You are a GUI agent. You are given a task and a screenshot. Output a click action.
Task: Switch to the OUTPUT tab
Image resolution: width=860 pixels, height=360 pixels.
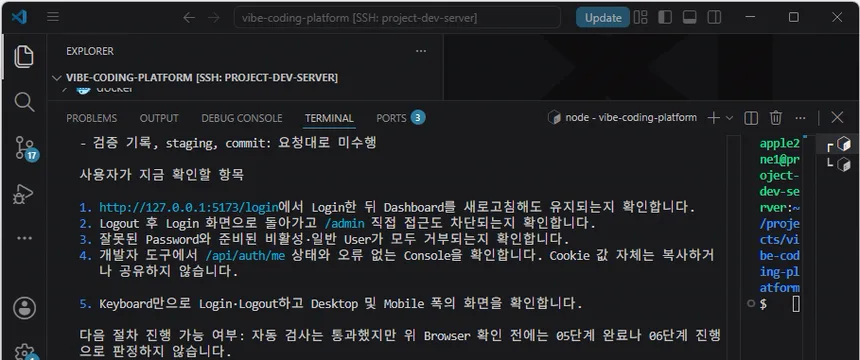[159, 118]
